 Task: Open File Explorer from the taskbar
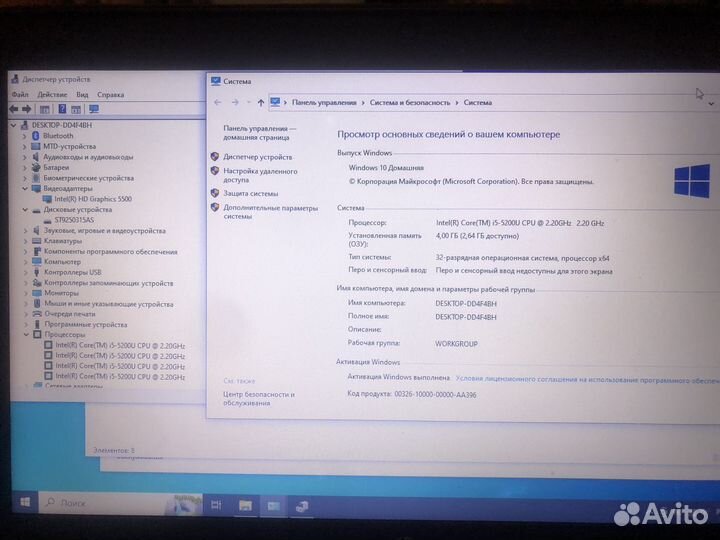click(x=245, y=506)
